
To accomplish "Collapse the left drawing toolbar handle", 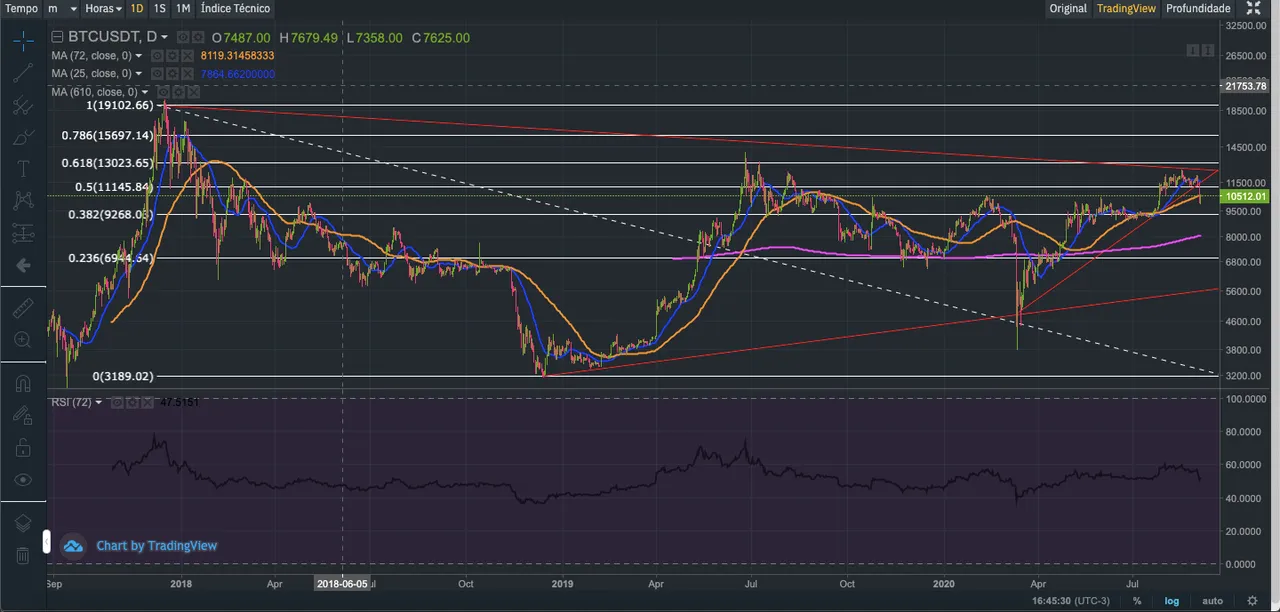I will click(46, 541).
